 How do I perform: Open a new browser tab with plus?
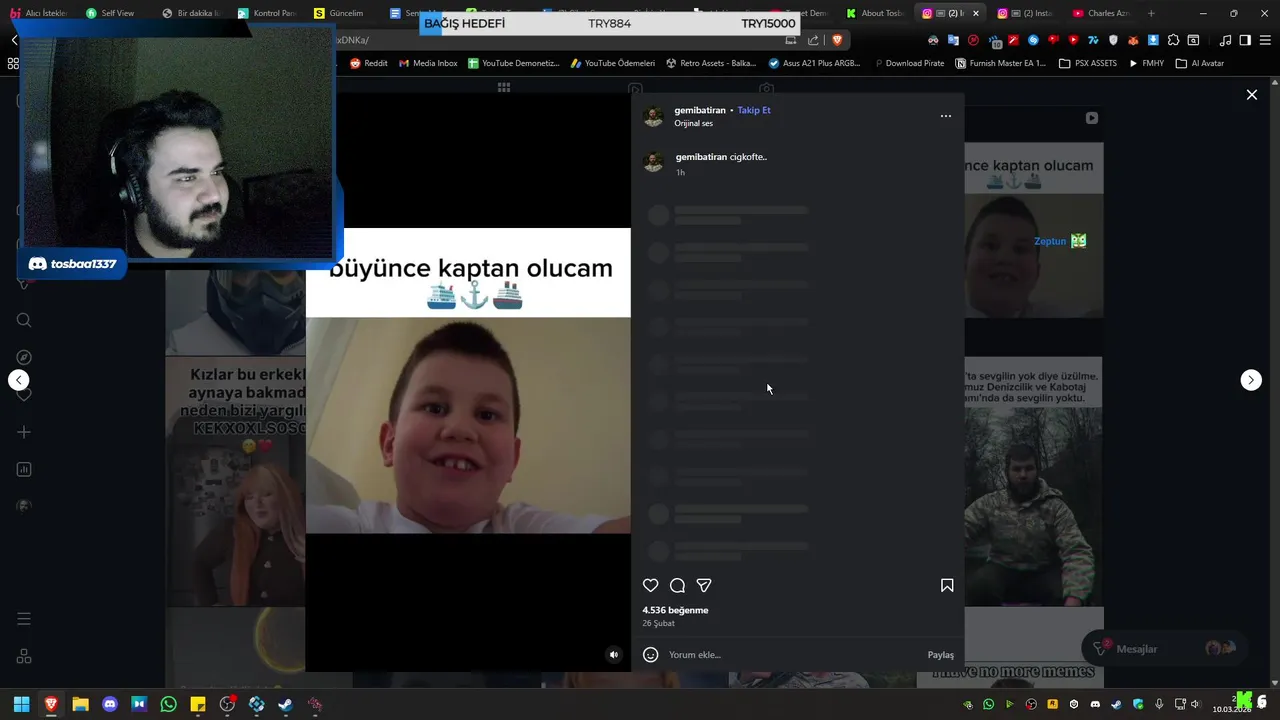pos(1151,13)
